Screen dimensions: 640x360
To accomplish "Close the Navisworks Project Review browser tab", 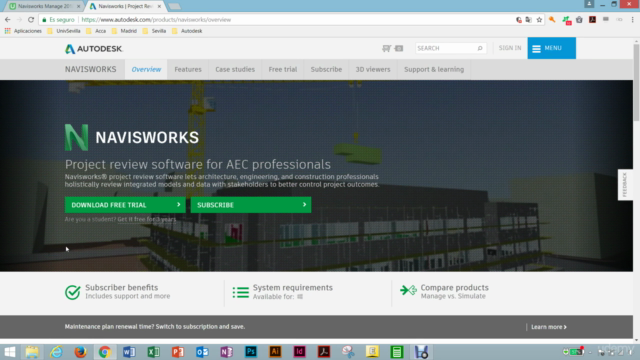I will pyautogui.click(x=159, y=6).
